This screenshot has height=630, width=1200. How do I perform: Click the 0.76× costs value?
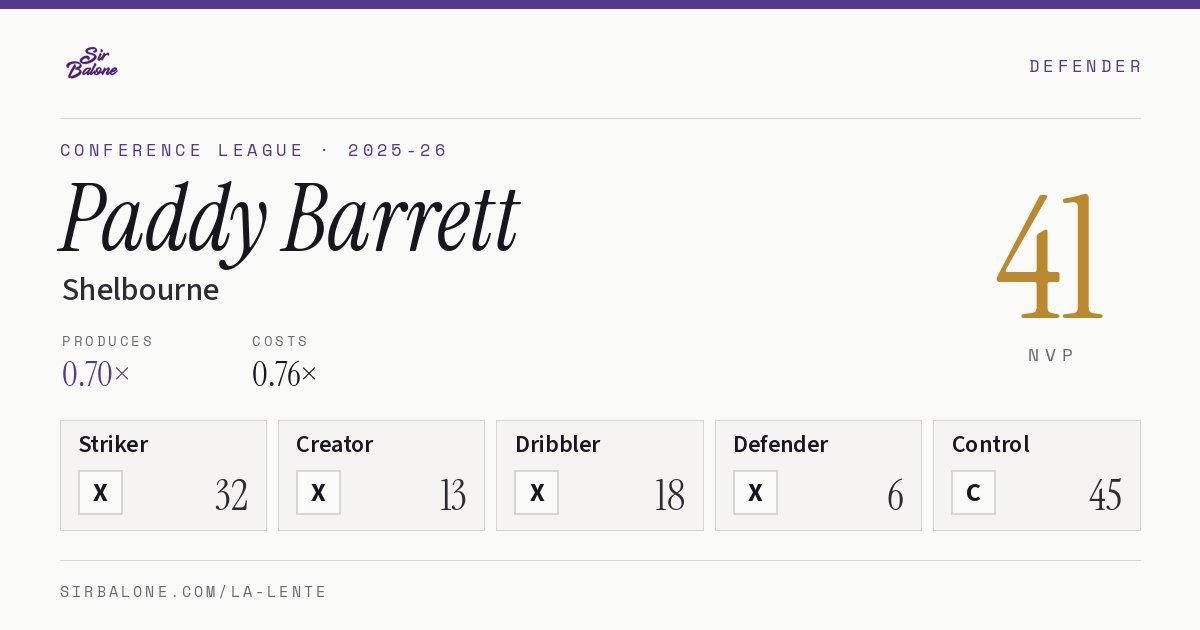[285, 374]
